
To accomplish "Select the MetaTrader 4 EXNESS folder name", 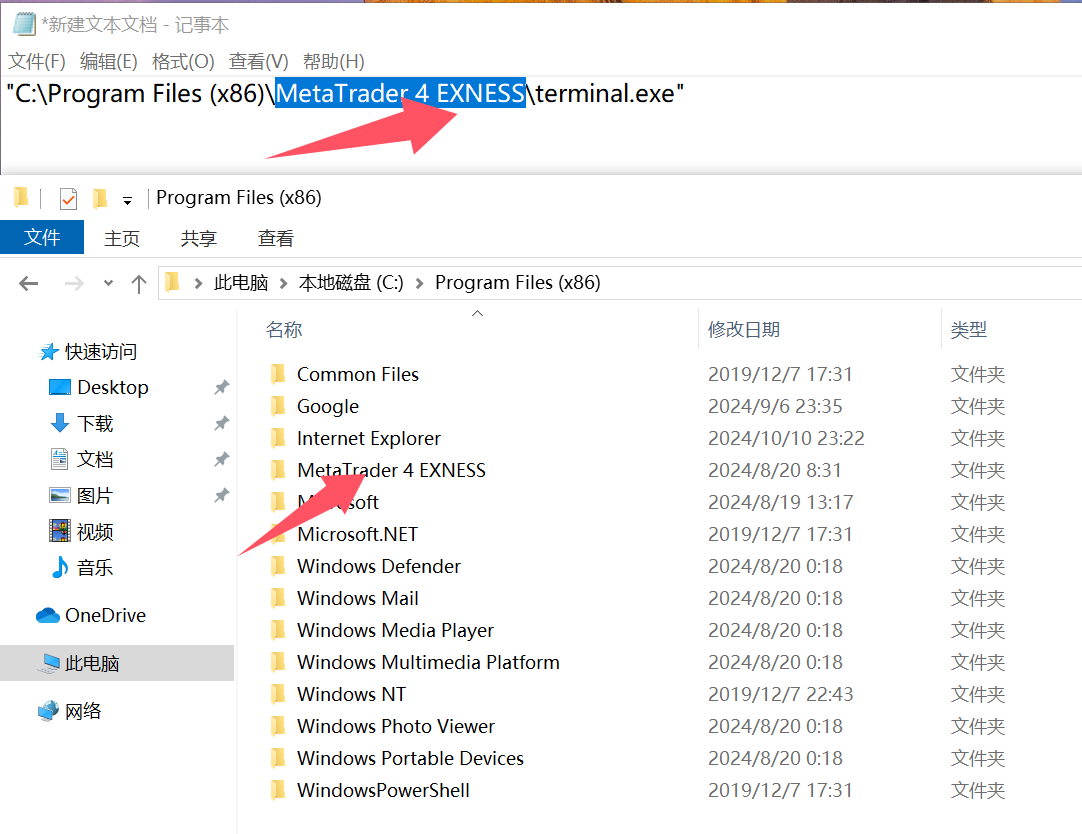I will click(x=391, y=470).
